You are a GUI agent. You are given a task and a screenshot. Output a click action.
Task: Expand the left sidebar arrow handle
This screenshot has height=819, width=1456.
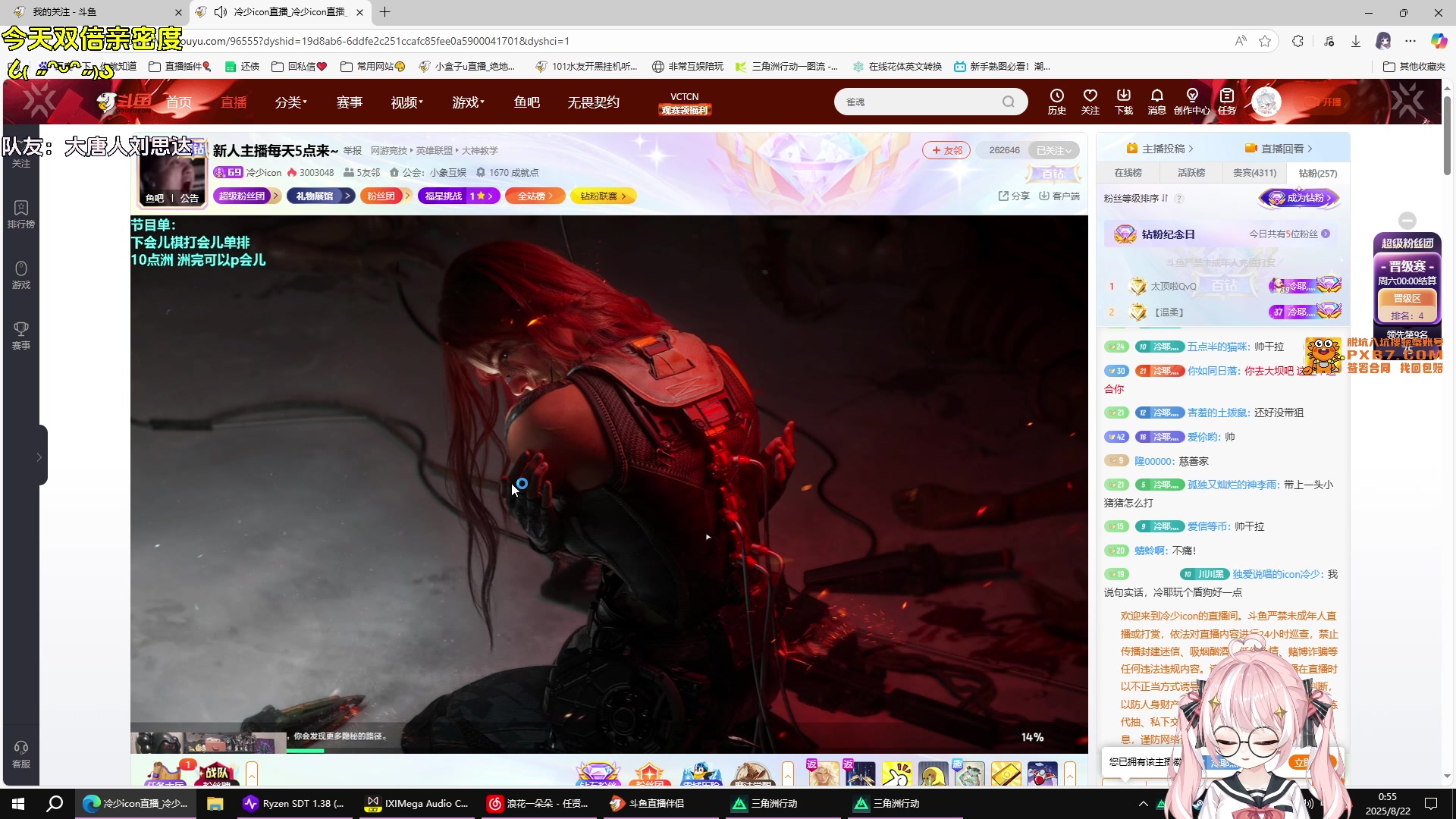(x=39, y=457)
